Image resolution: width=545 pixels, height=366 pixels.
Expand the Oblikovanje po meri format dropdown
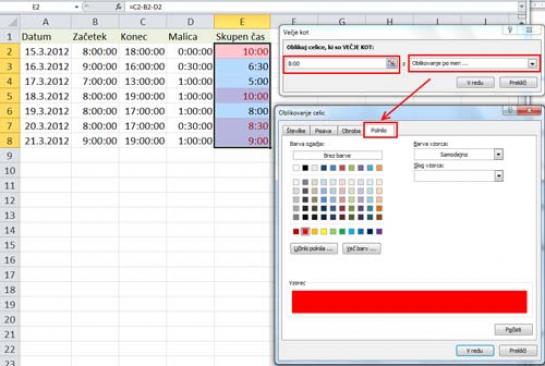point(532,64)
